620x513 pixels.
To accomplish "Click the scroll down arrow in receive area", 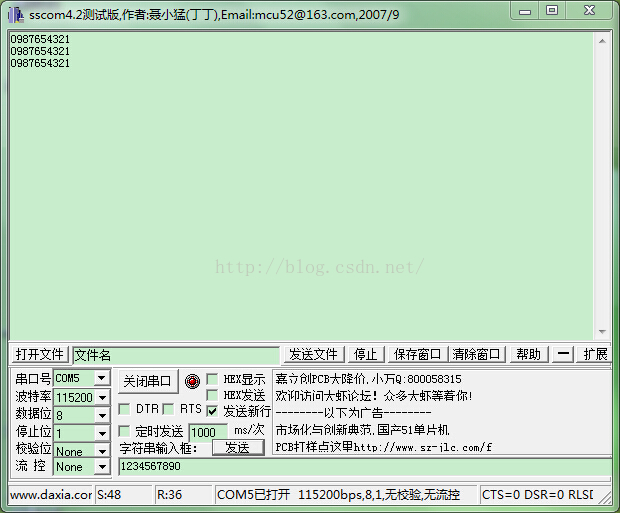I will point(602,331).
